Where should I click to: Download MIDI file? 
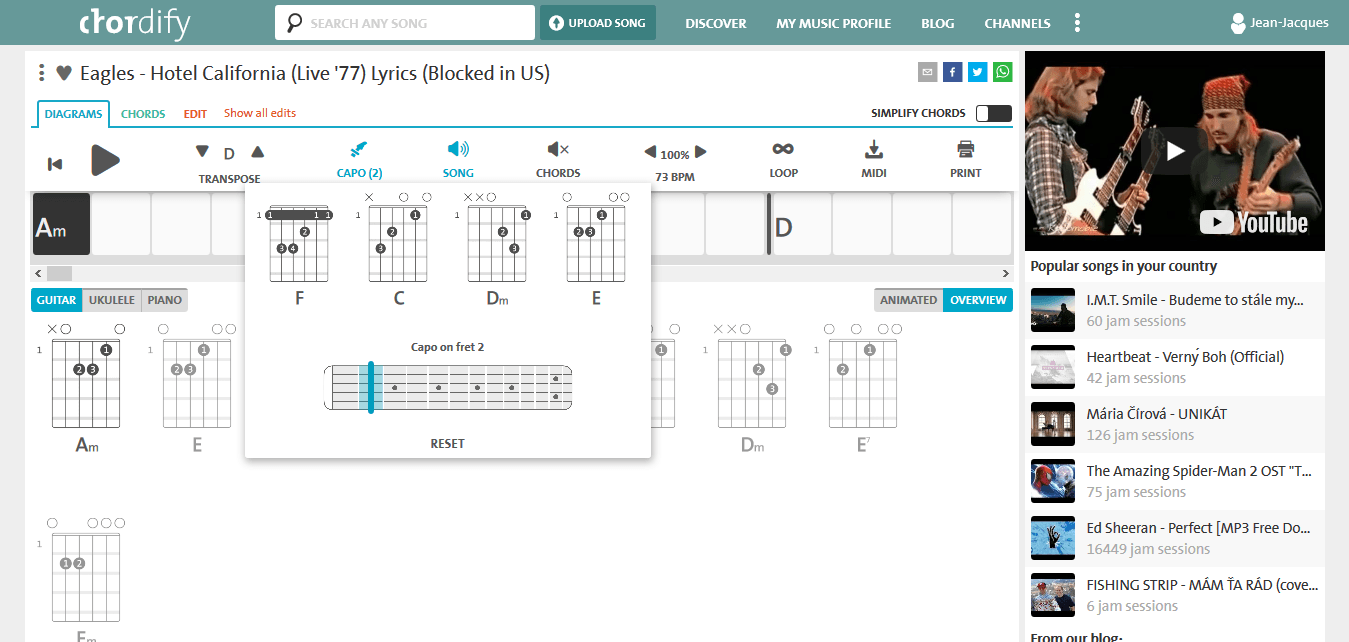point(874,150)
